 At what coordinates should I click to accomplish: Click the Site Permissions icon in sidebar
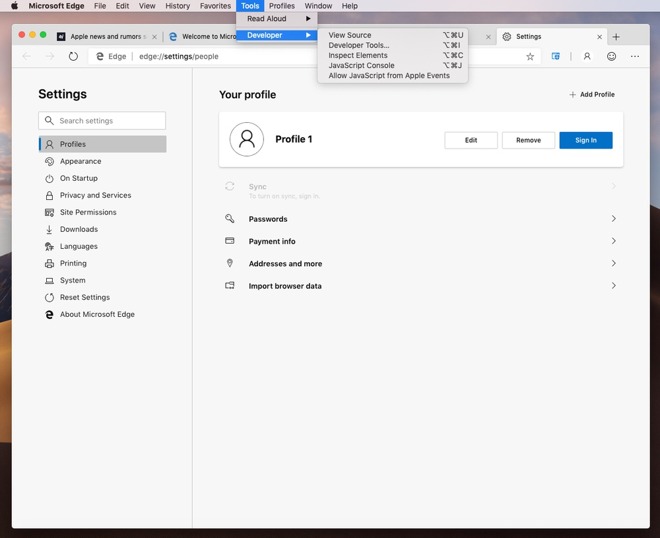pyautogui.click(x=49, y=213)
